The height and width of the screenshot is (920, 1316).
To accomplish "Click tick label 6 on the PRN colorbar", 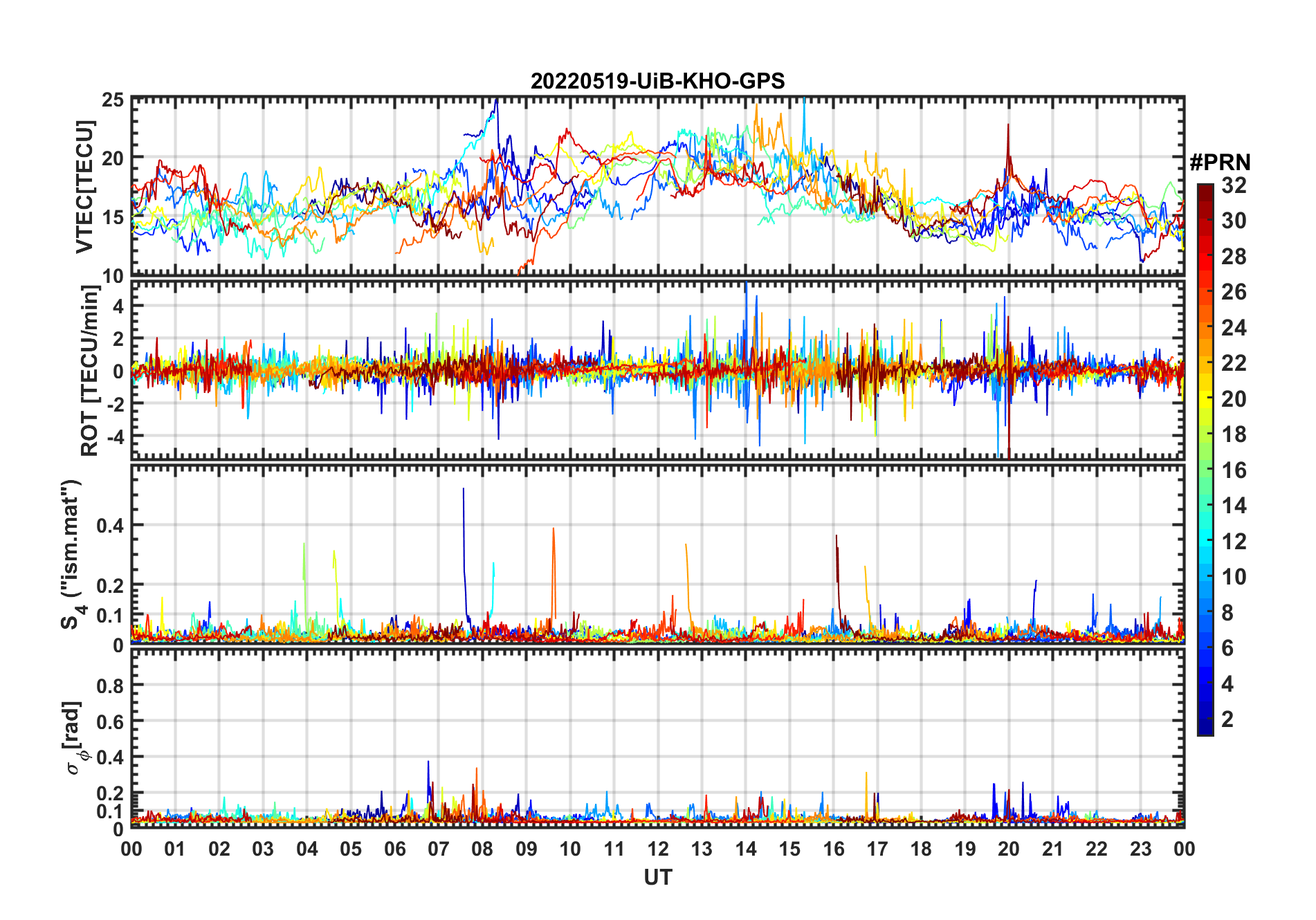I will click(1227, 648).
